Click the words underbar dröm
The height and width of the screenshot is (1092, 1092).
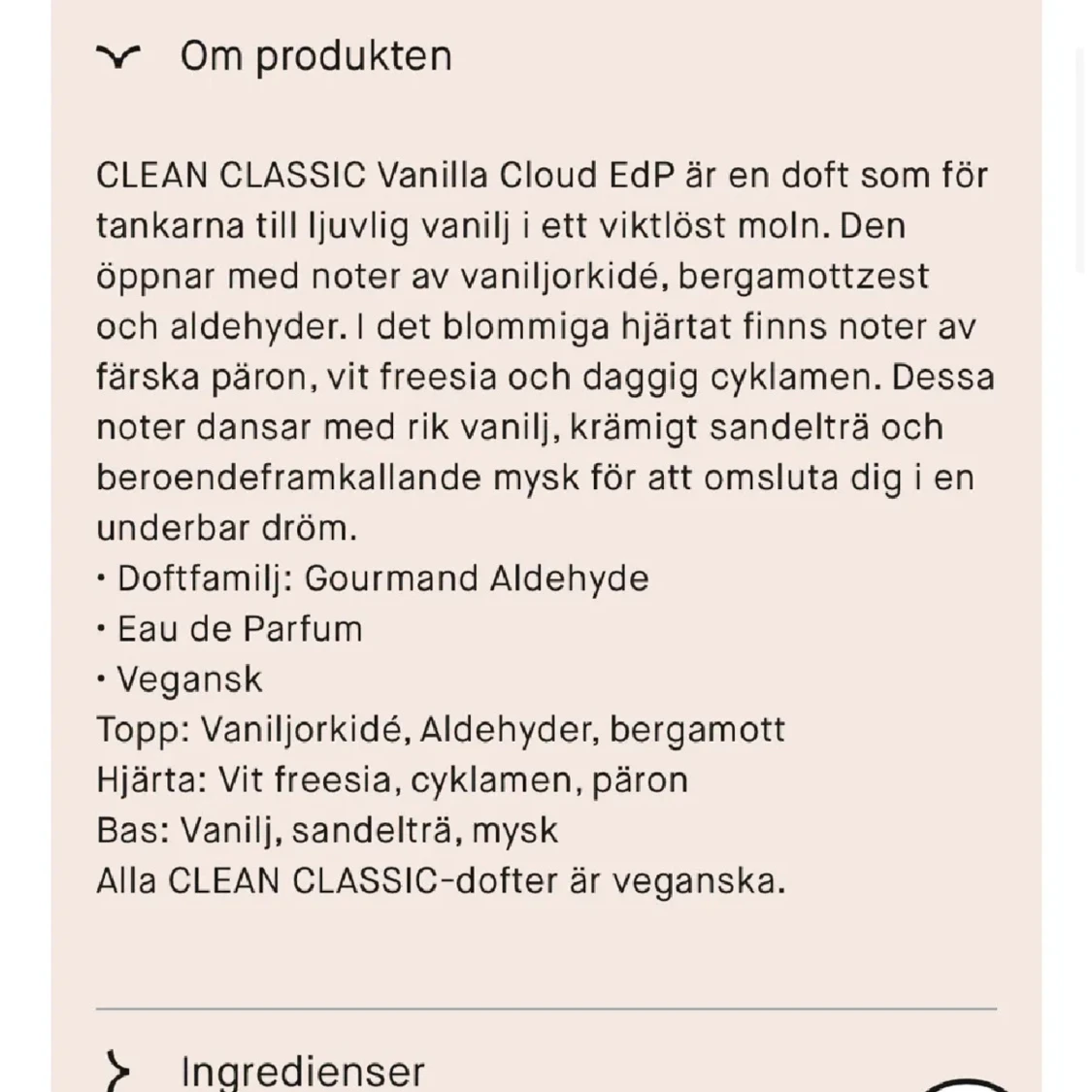point(226,529)
